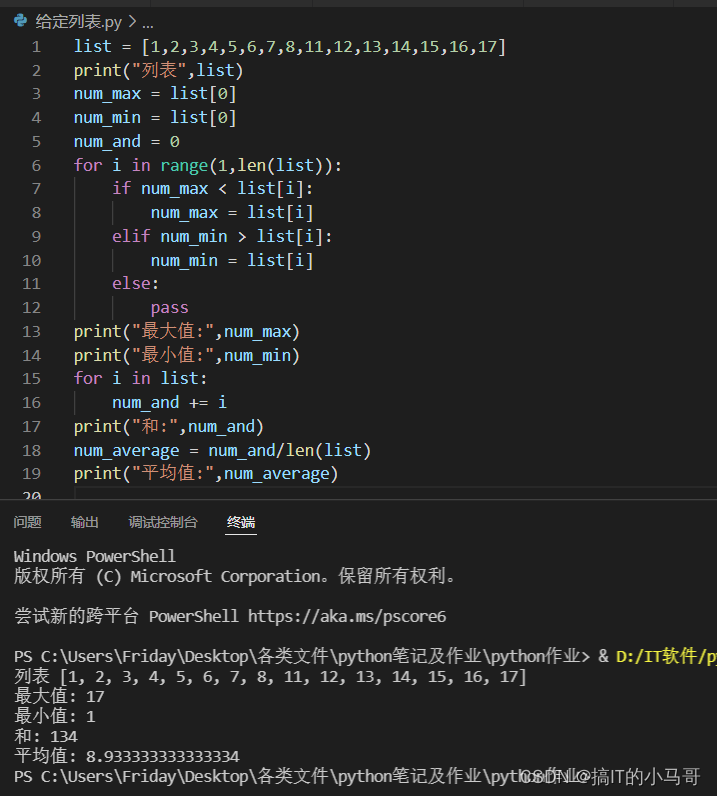Click line number 1 in the gutter
Viewport: 717px width, 796px height.
[36, 47]
